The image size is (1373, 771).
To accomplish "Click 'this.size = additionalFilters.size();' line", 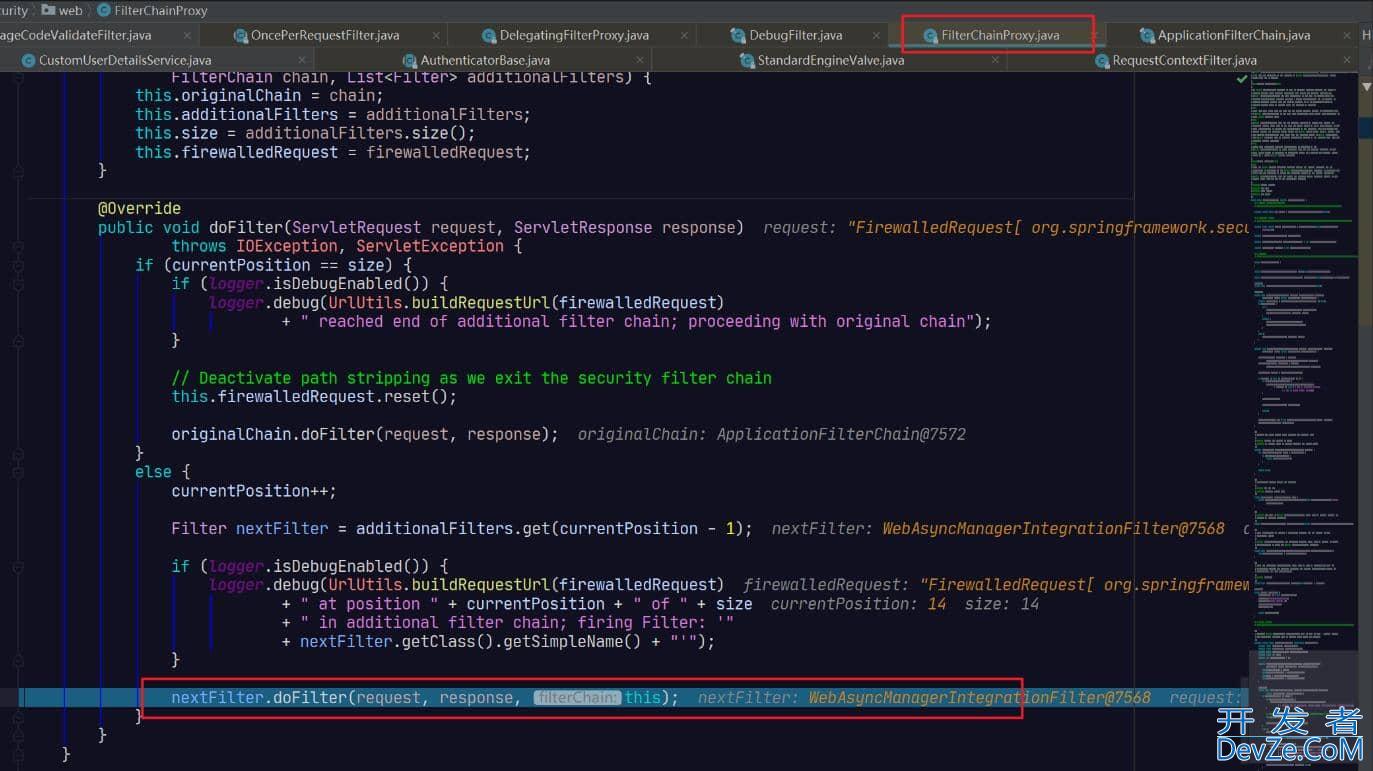I will click(x=305, y=133).
